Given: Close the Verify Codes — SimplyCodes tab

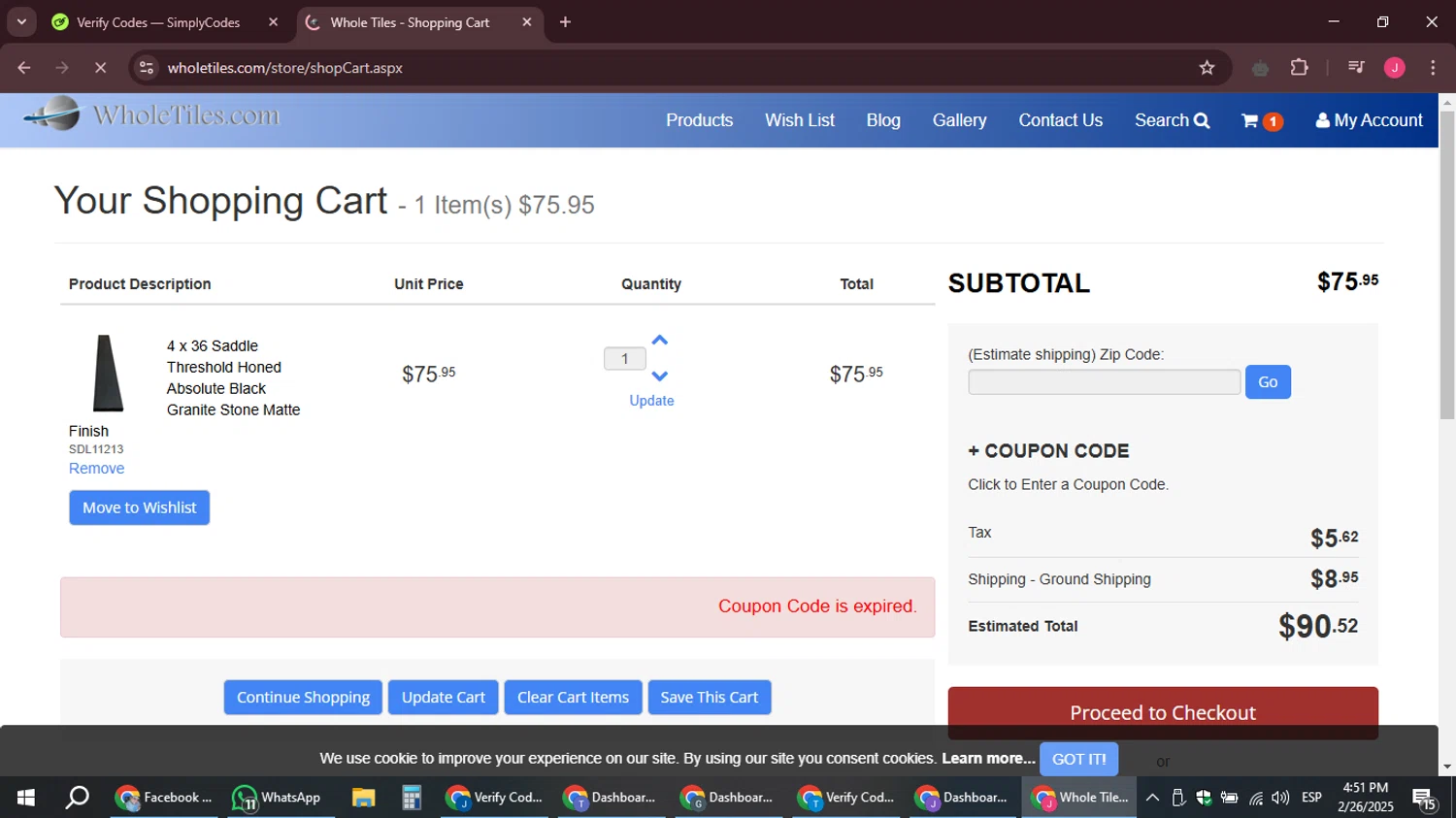Looking at the screenshot, I should pos(273,21).
